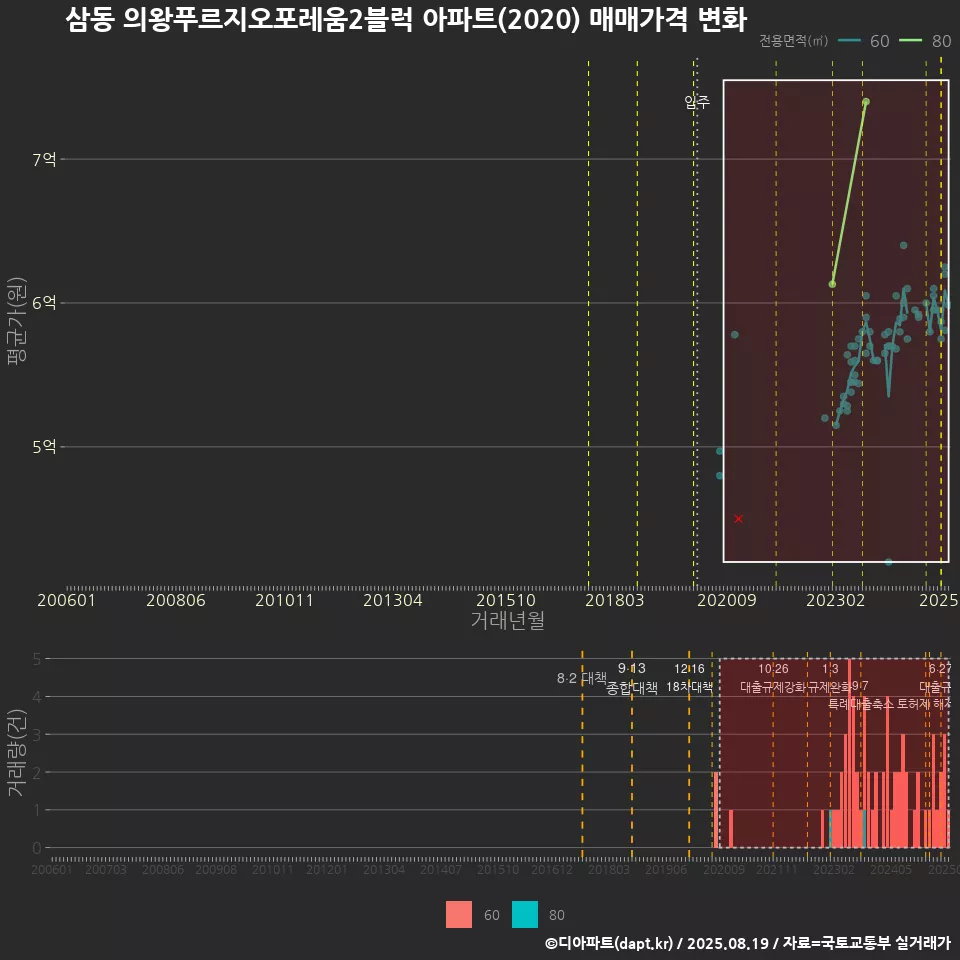The height and width of the screenshot is (960, 960).
Task: Click the 5억 price axis label
Action: (x=44, y=447)
